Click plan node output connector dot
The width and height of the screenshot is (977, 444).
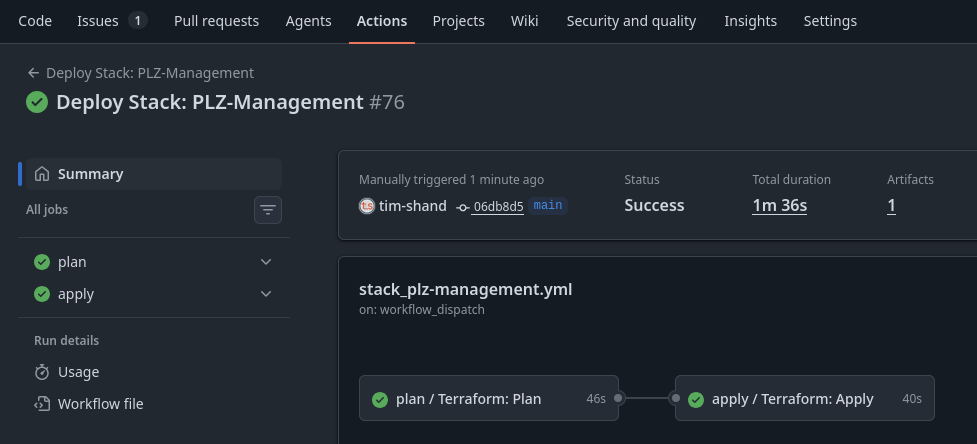pos(618,398)
